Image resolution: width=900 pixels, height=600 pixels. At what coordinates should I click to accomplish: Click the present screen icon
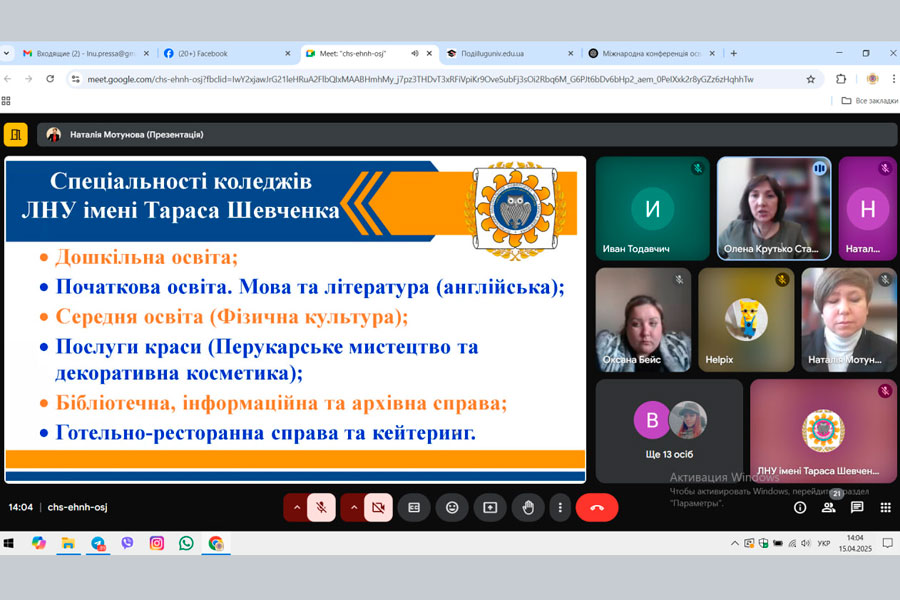pos(490,507)
